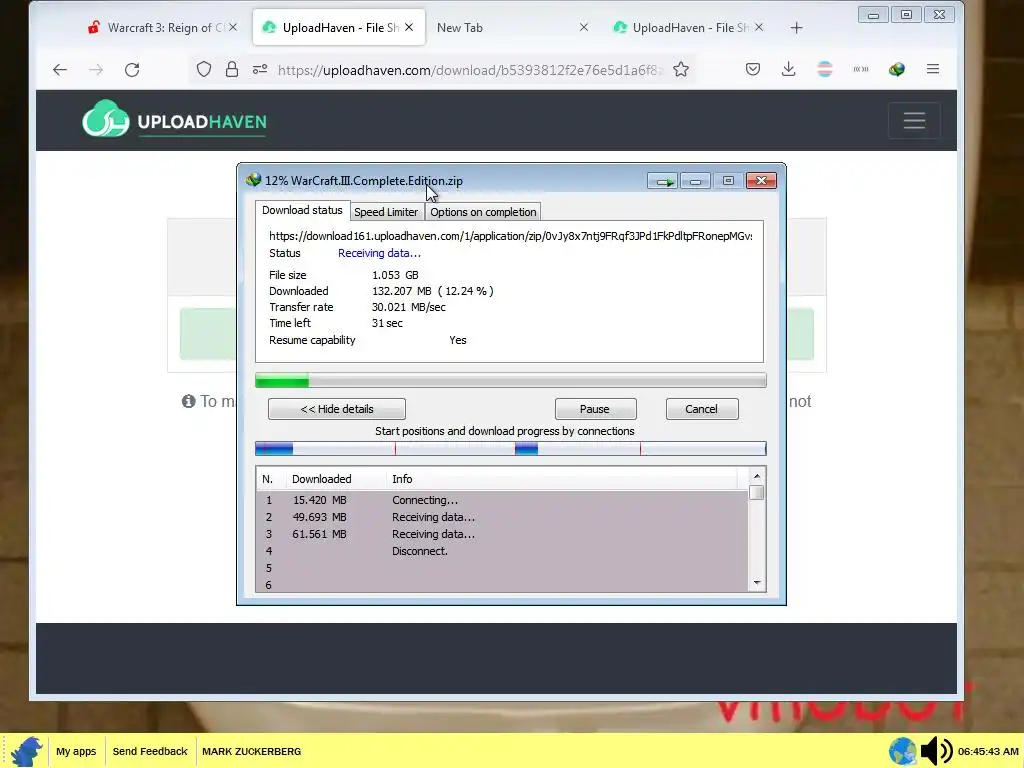Open the Firefox downloads arrow
Viewport: 1024px width, 768px height.
(x=789, y=69)
